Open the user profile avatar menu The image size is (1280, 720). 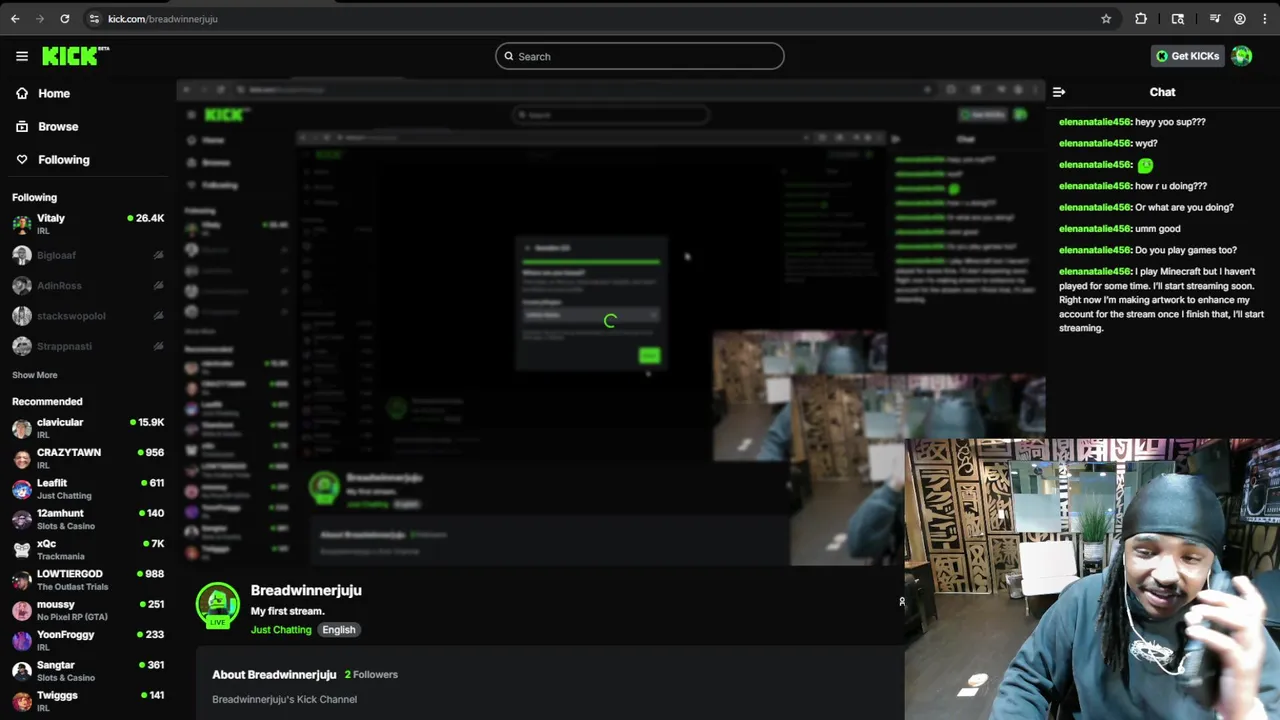1242,56
